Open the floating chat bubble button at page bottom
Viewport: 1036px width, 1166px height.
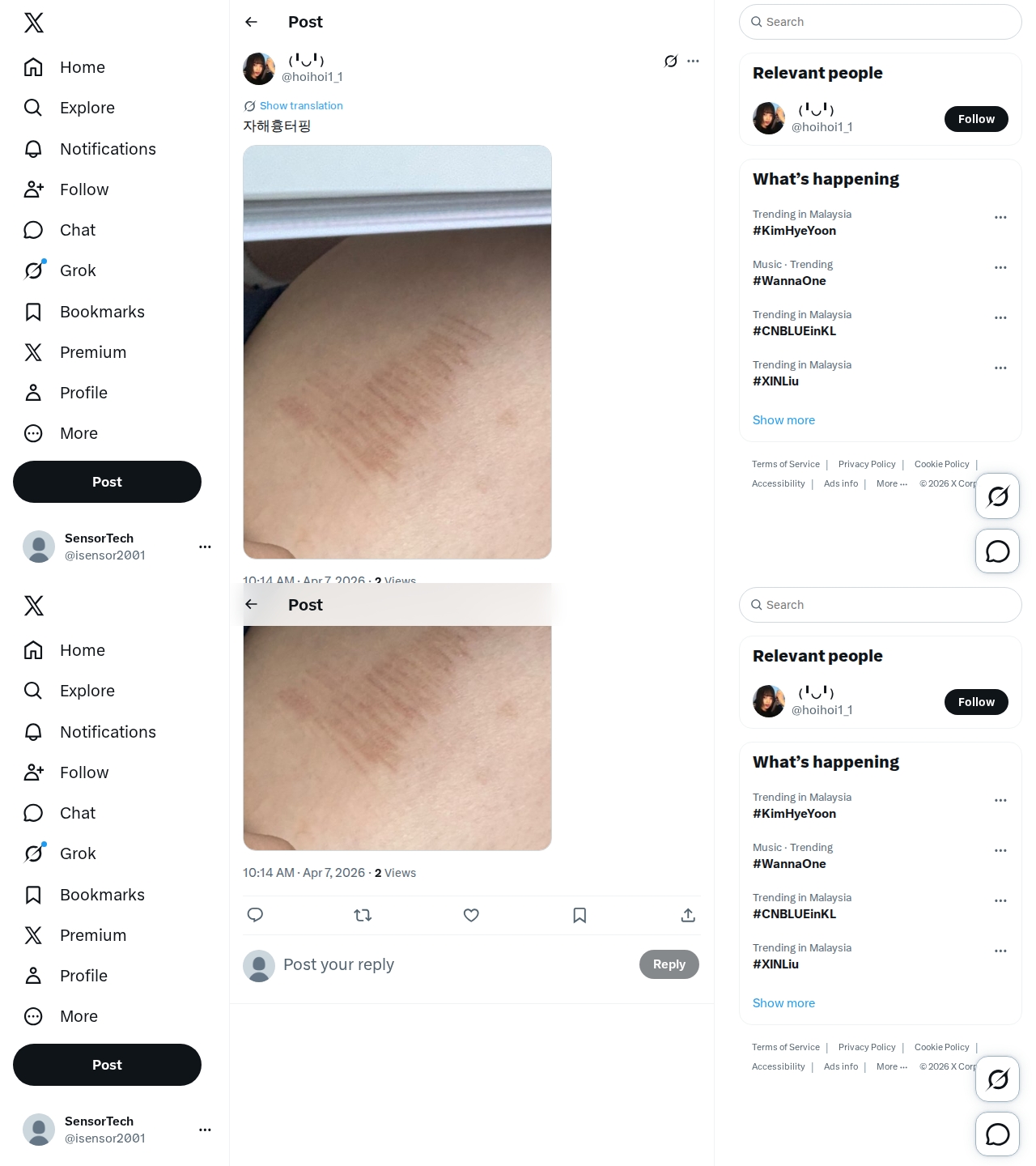pyautogui.click(x=997, y=1134)
